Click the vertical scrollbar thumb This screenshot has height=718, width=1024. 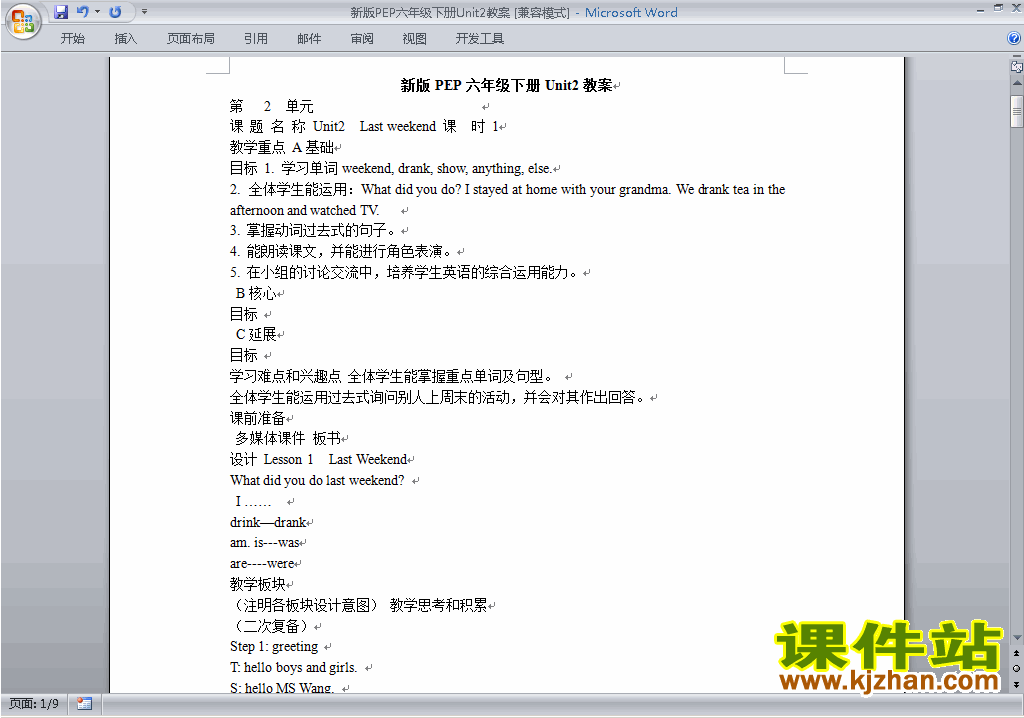click(x=1016, y=112)
